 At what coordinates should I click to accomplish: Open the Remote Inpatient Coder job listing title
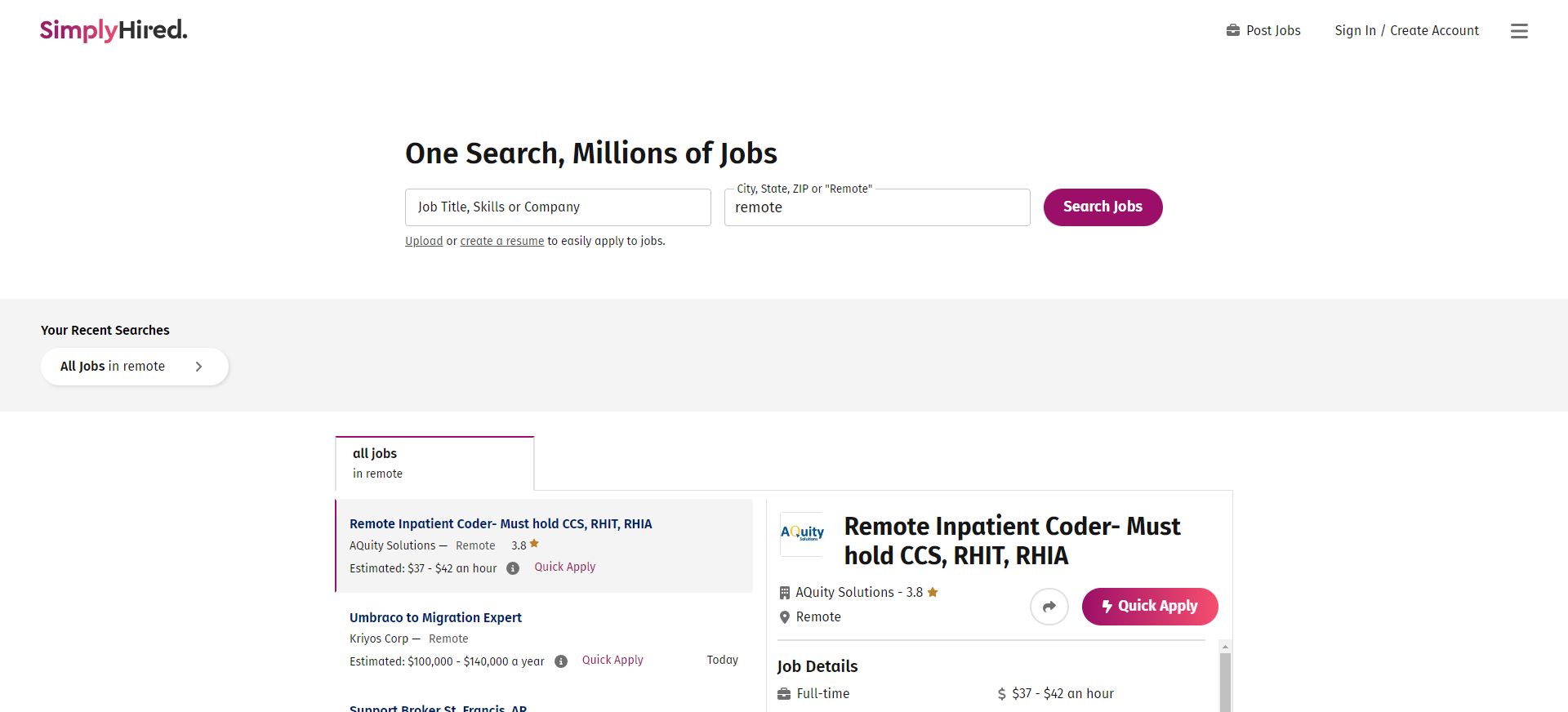tap(501, 524)
